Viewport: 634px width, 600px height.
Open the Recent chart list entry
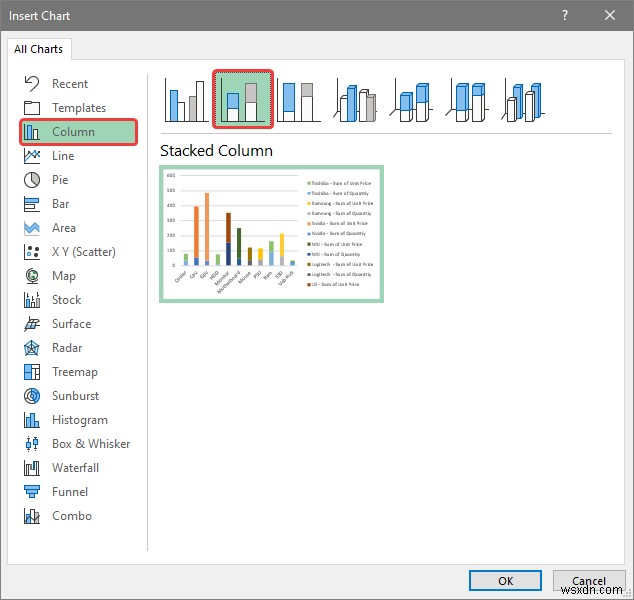click(x=70, y=84)
